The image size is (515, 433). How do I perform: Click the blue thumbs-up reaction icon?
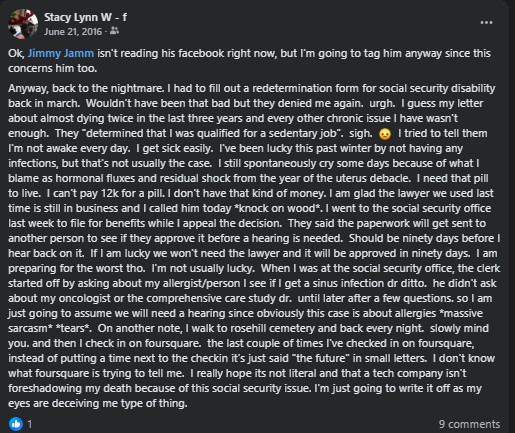click(16, 424)
